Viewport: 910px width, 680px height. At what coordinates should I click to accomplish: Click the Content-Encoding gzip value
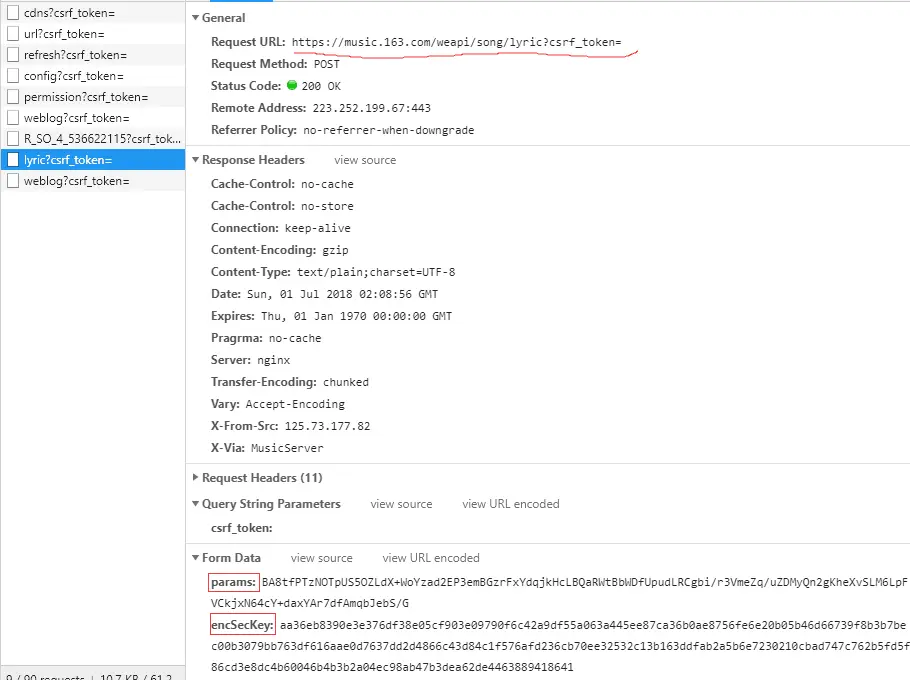(335, 251)
